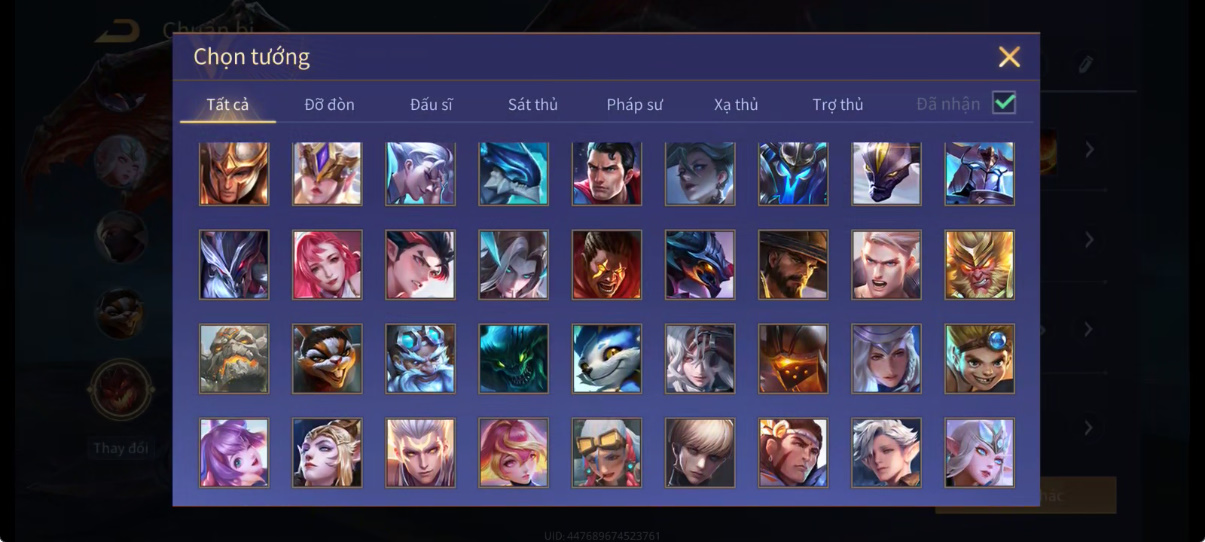Show the Pháp sư hero category

coord(634,104)
